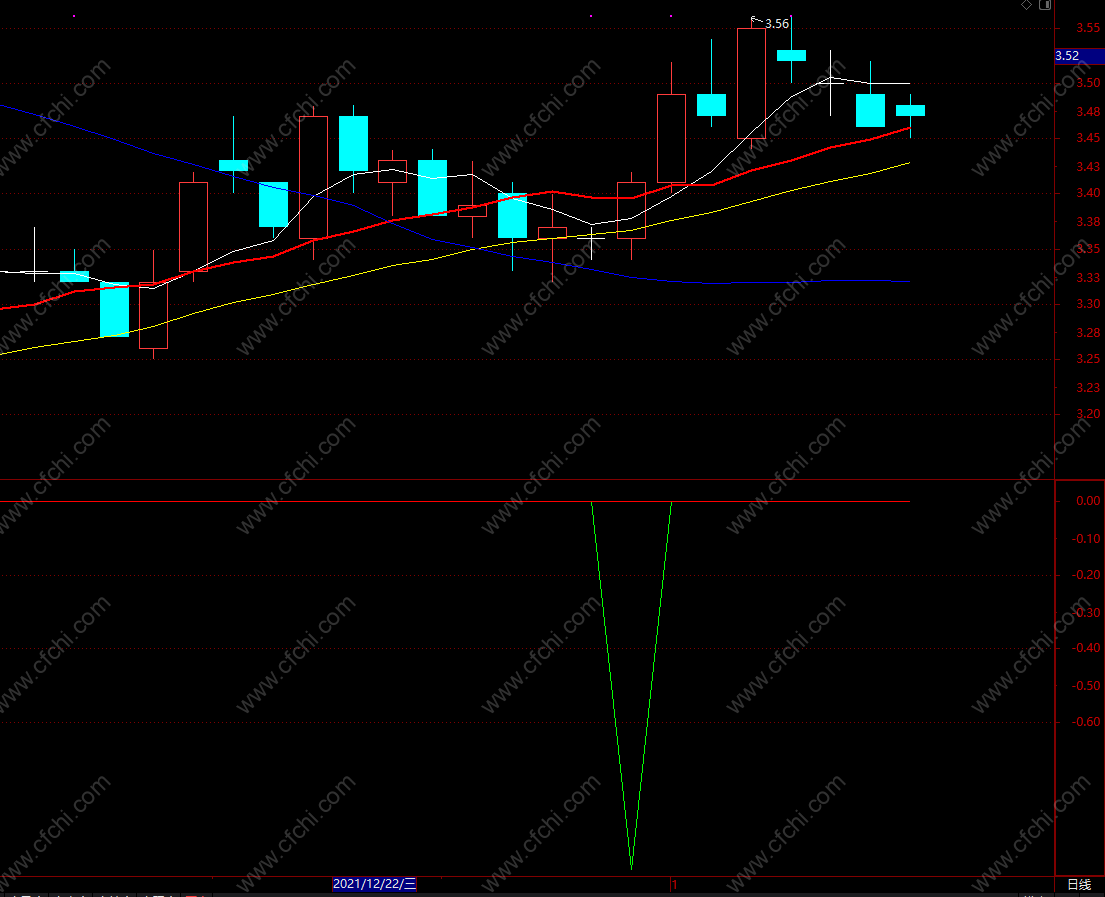1105x897 pixels.
Task: Click the month marker 1 on time axis
Action: [x=674, y=884]
